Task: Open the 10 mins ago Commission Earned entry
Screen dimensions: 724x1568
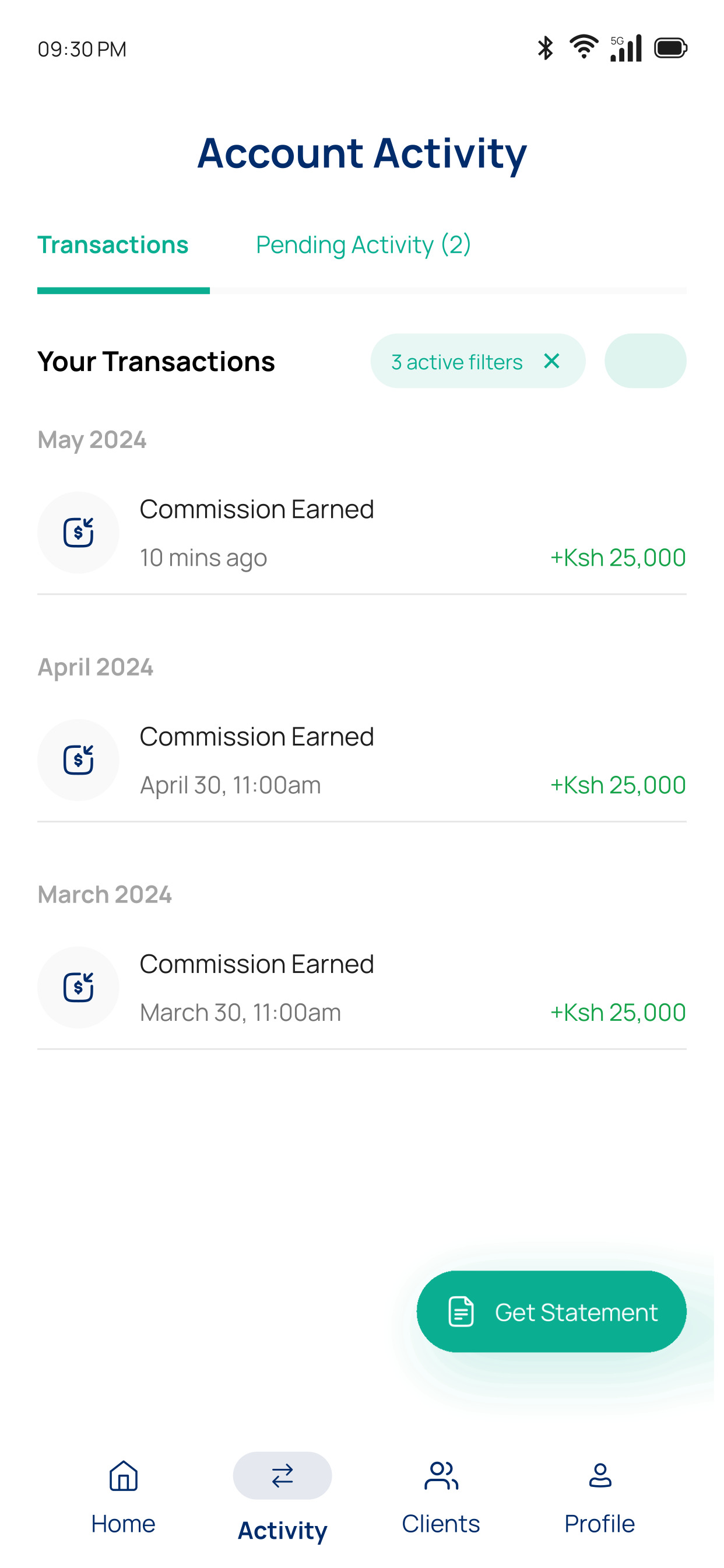Action: [x=362, y=533]
